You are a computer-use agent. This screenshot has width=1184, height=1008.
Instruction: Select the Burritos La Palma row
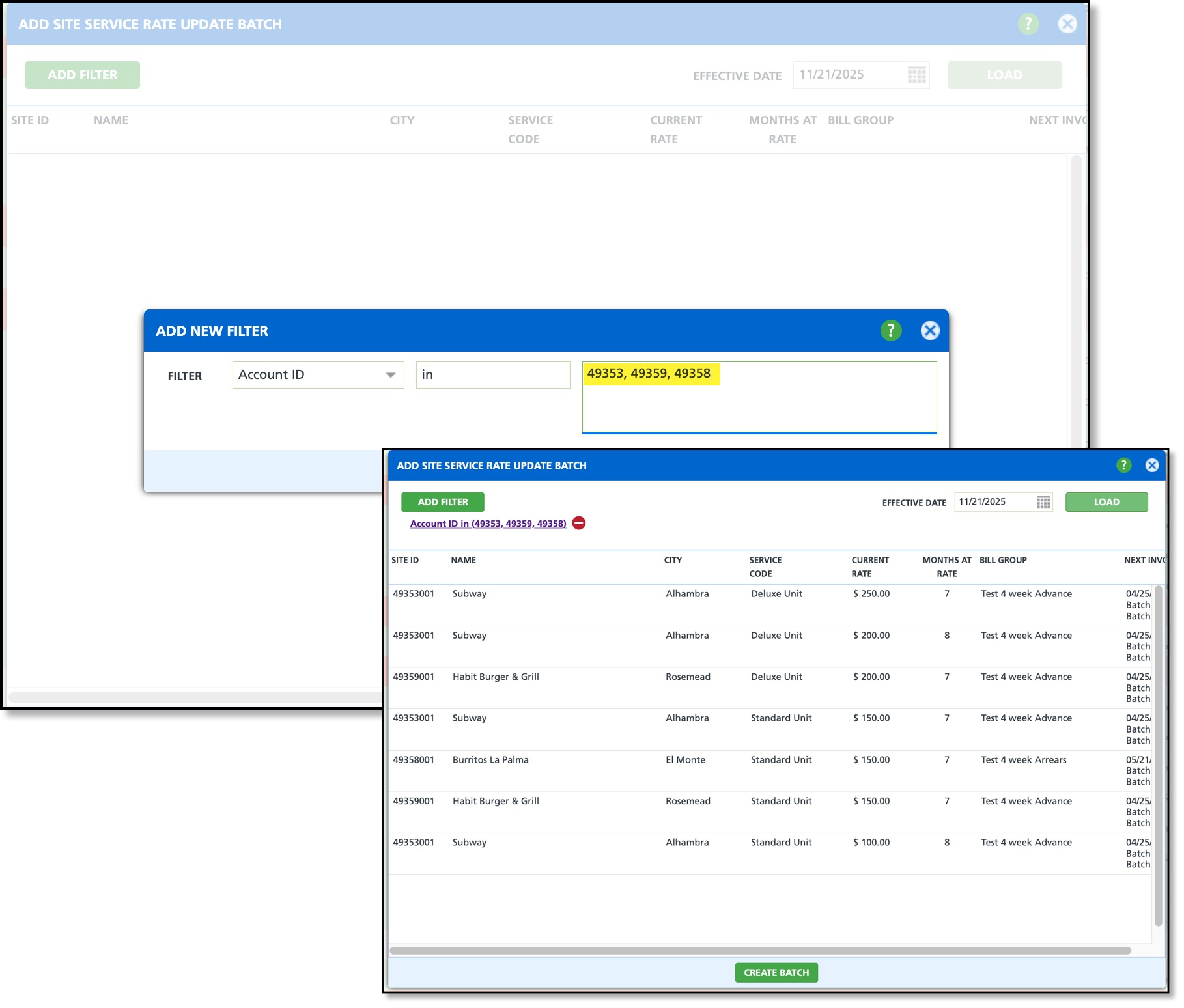tap(770, 771)
